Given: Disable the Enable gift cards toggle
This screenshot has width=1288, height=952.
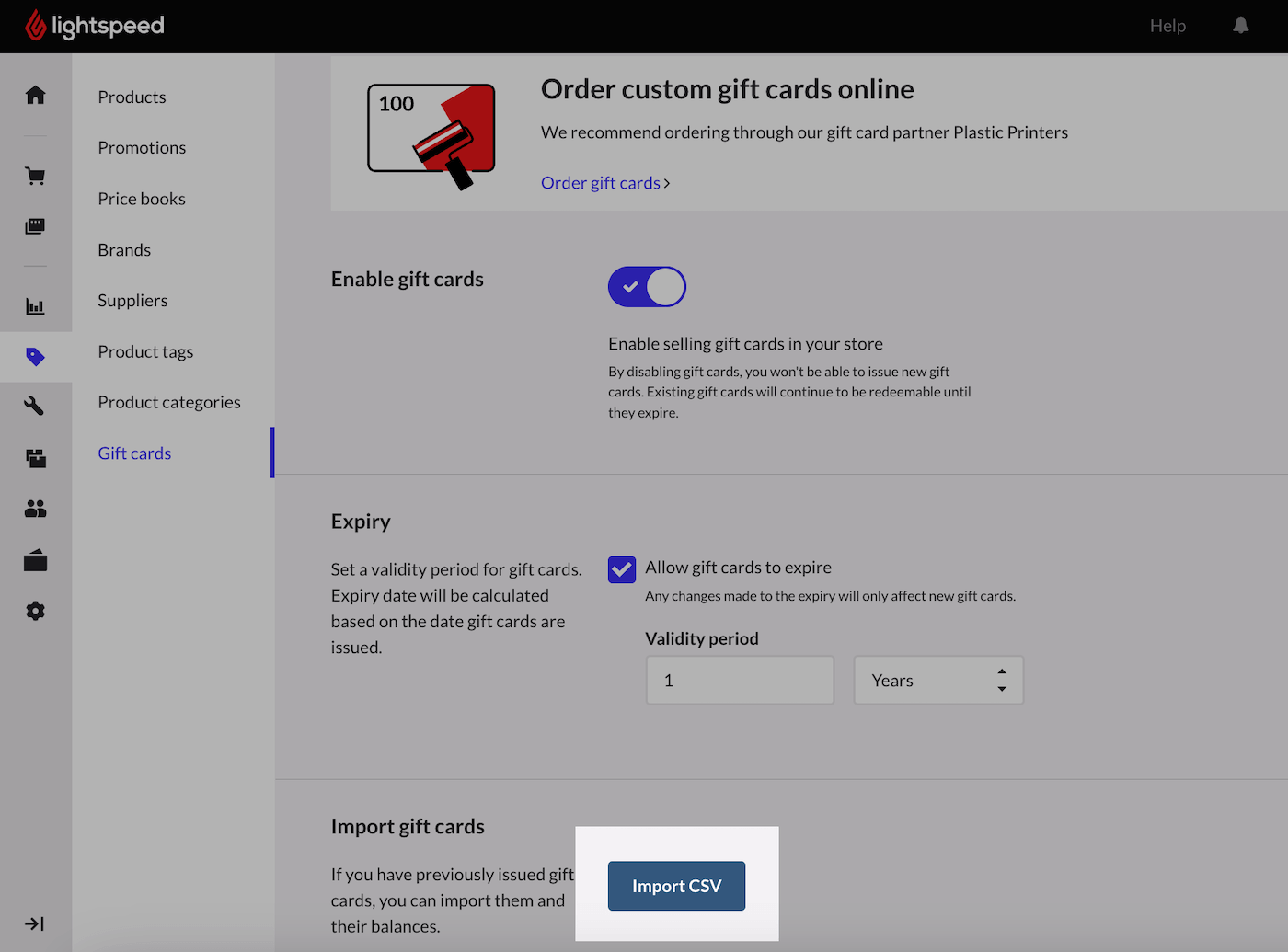Looking at the screenshot, I should tap(647, 287).
